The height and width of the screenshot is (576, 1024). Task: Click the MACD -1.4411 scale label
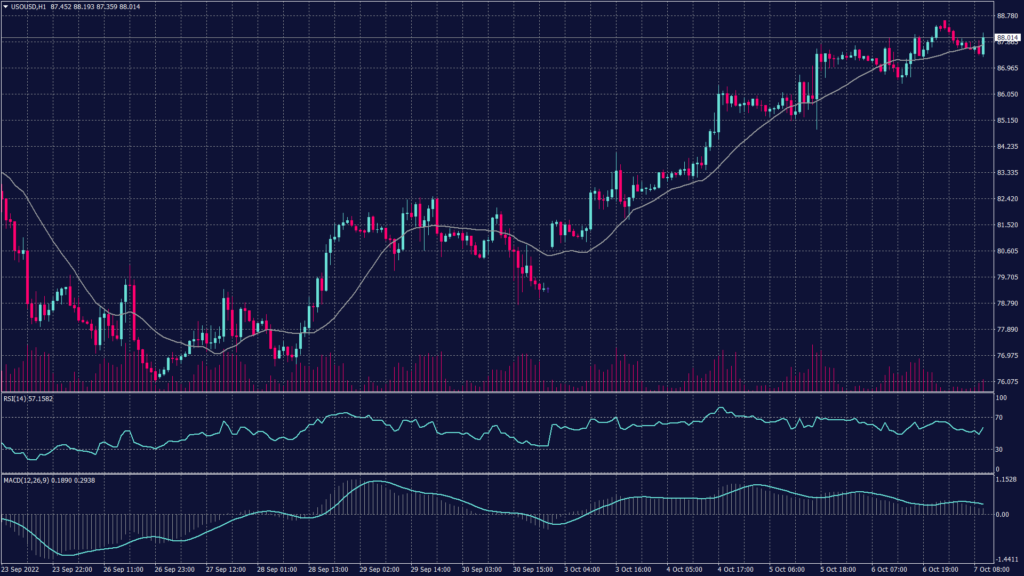click(x=1003, y=559)
